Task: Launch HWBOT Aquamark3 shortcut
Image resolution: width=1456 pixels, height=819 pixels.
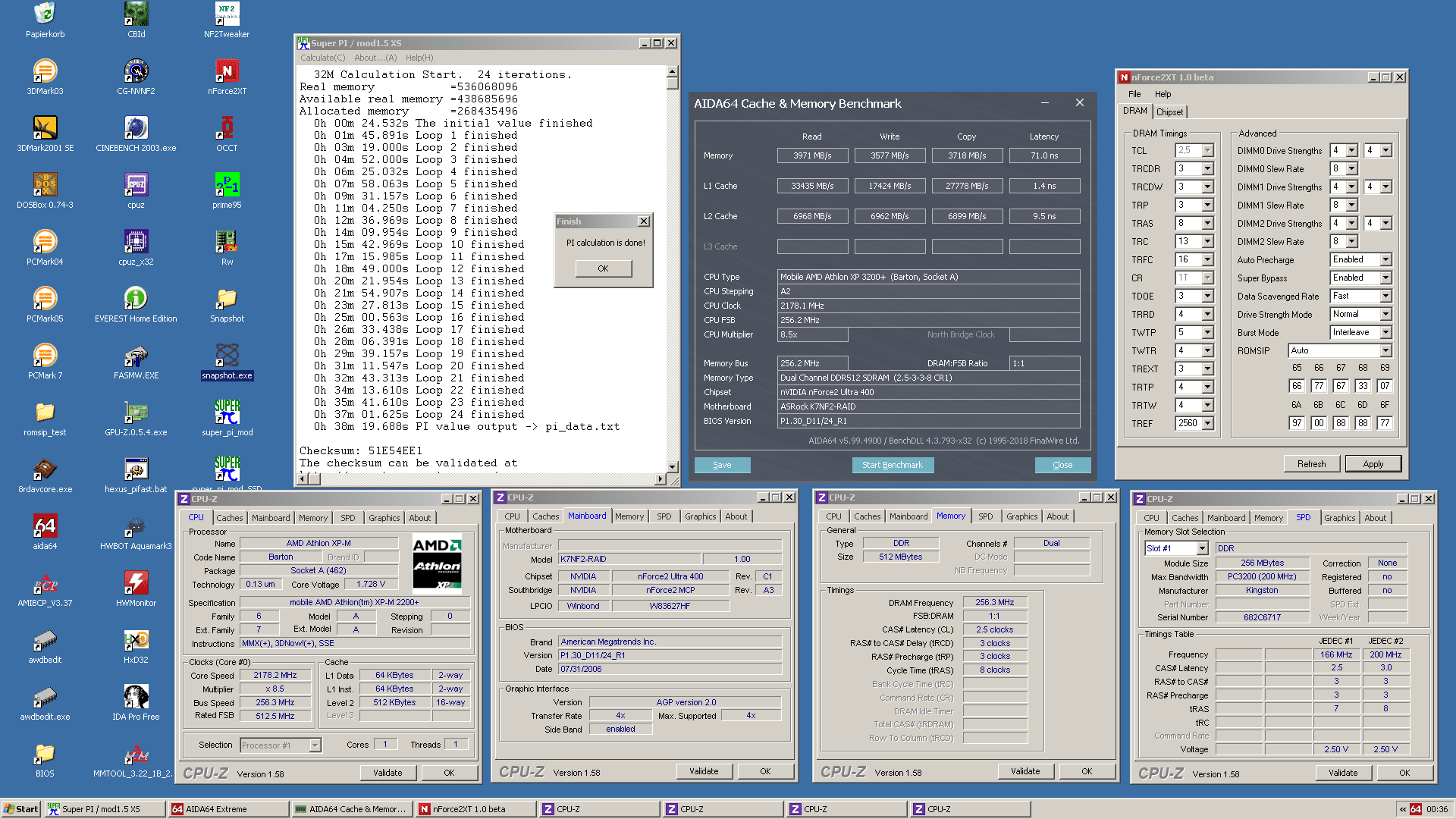Action: (136, 532)
